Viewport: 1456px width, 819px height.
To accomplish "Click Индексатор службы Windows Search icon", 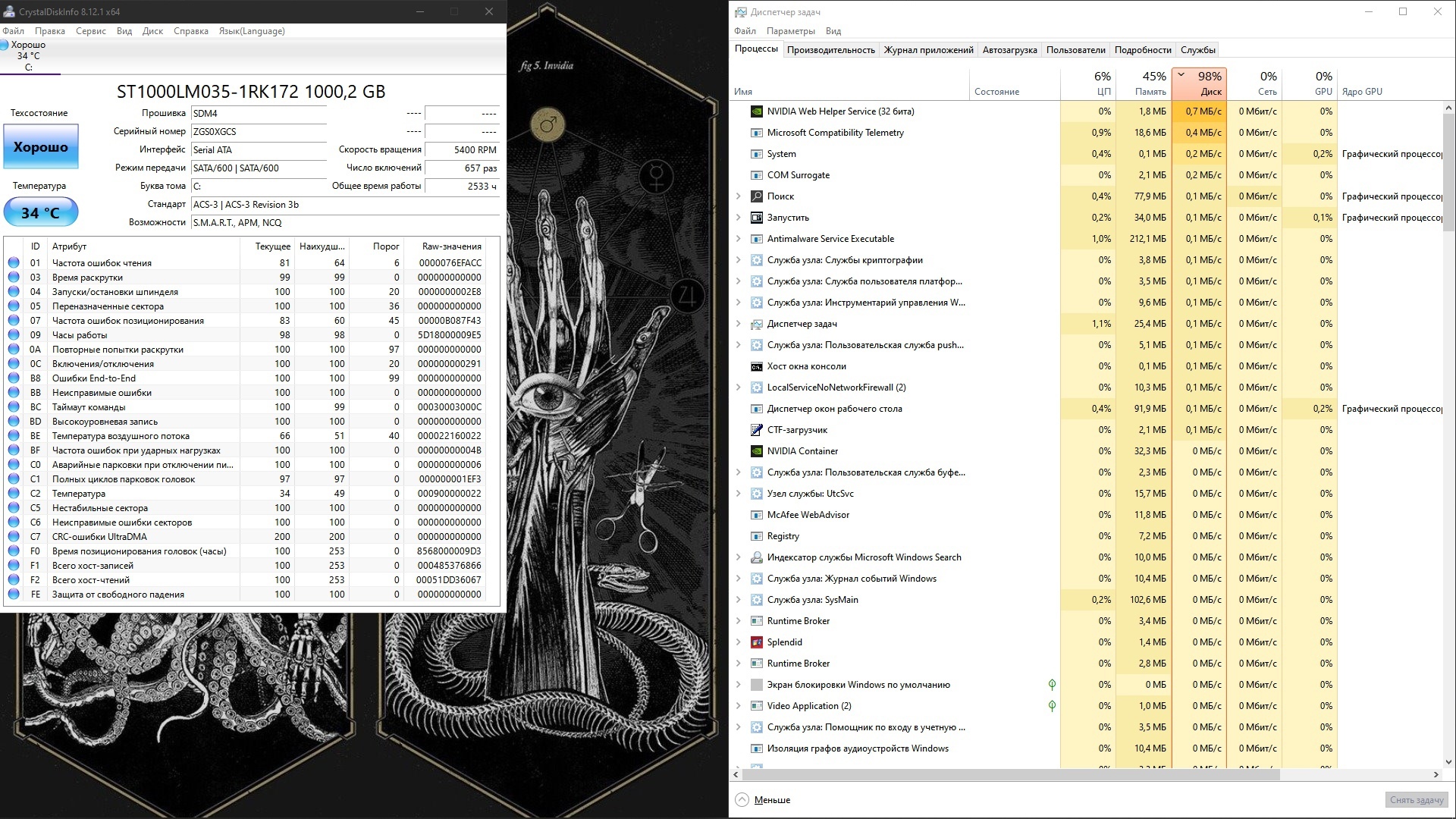I will (x=756, y=557).
